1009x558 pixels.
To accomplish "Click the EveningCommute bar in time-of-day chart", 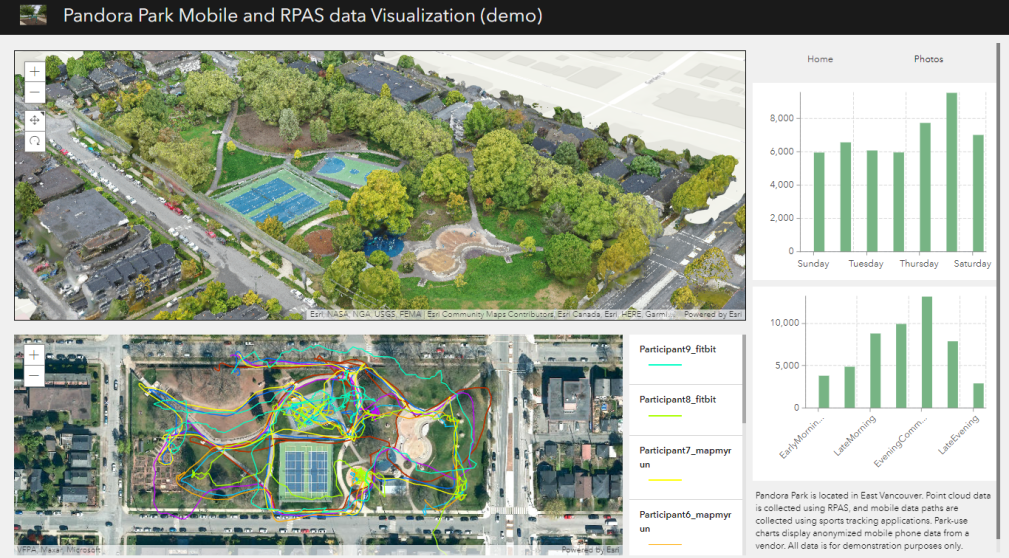I will (927, 352).
